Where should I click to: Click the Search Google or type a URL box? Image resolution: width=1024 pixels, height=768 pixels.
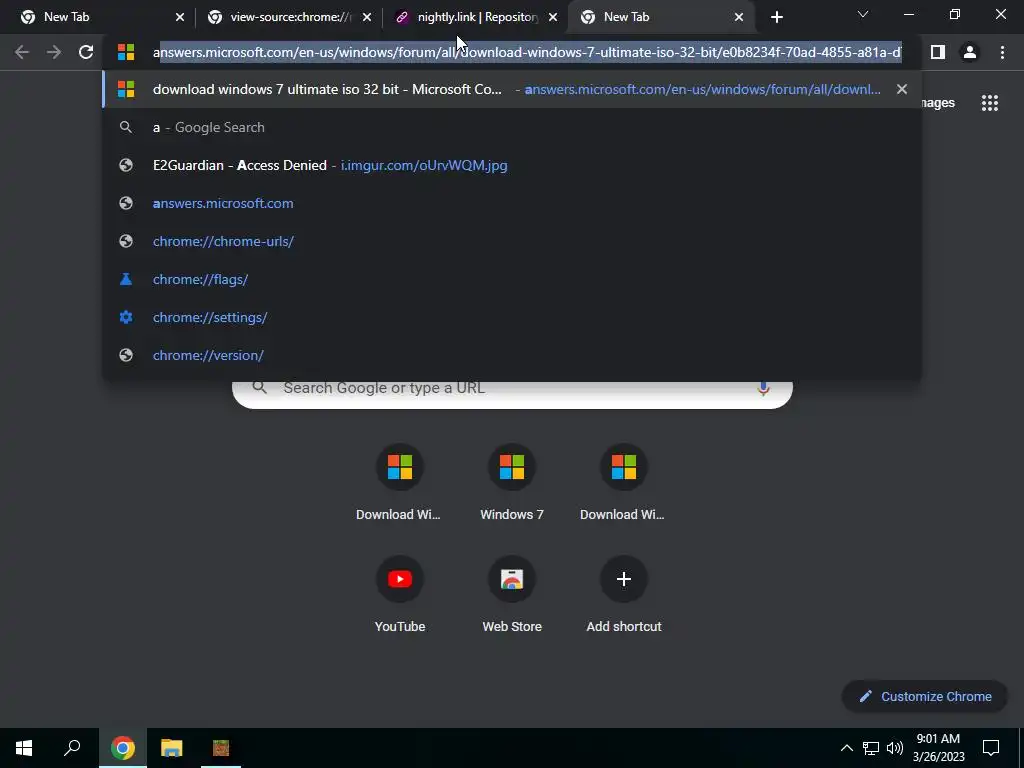tap(513, 394)
